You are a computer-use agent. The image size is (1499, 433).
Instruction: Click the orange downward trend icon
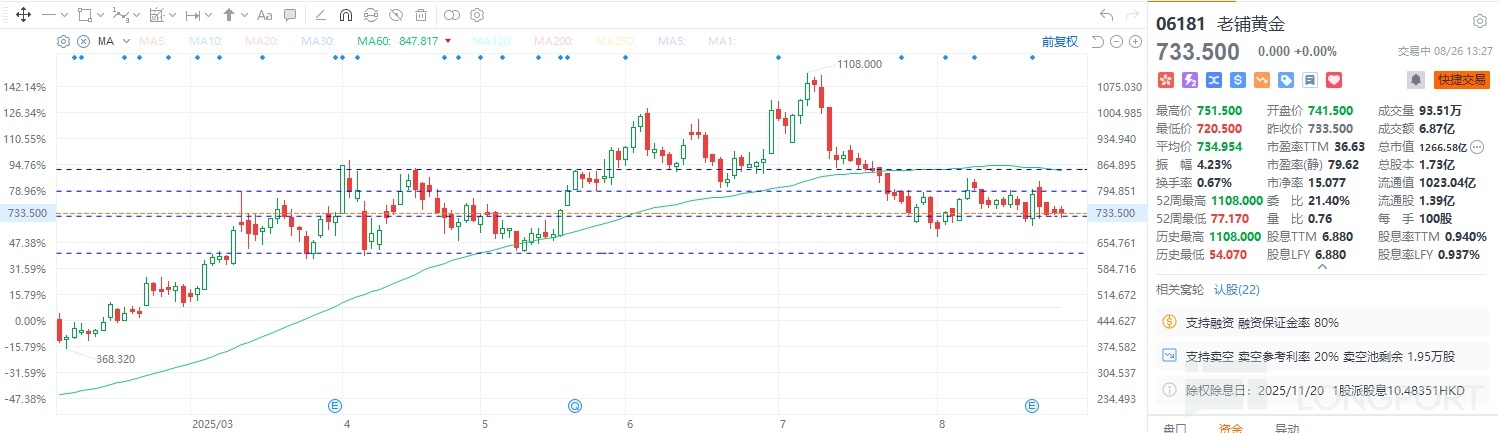(x=1262, y=80)
